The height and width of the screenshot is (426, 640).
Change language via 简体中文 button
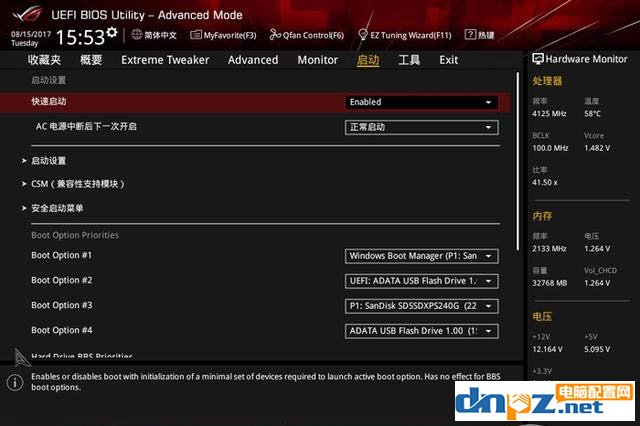pos(160,35)
